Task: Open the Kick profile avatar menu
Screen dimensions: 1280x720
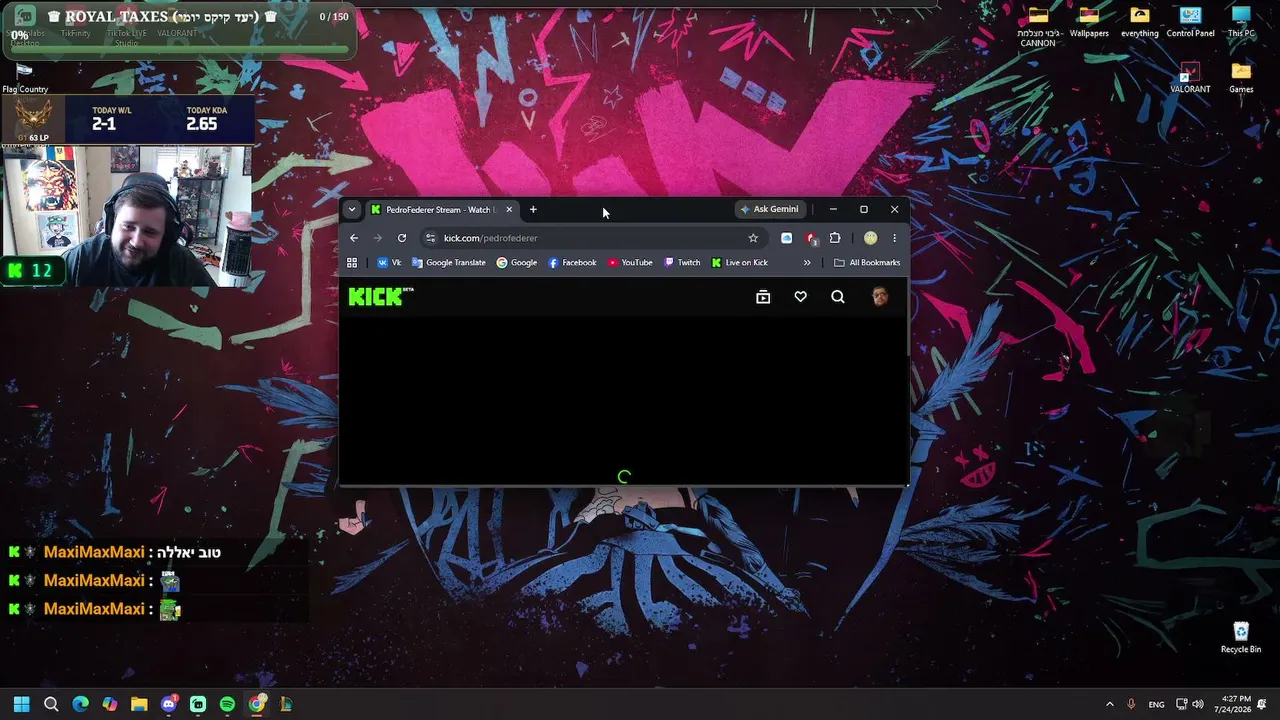Action: click(880, 296)
